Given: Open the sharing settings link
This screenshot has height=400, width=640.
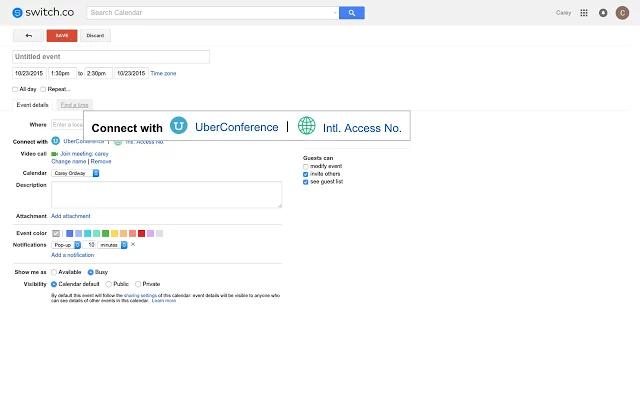Looking at the screenshot, I should coord(140,295).
